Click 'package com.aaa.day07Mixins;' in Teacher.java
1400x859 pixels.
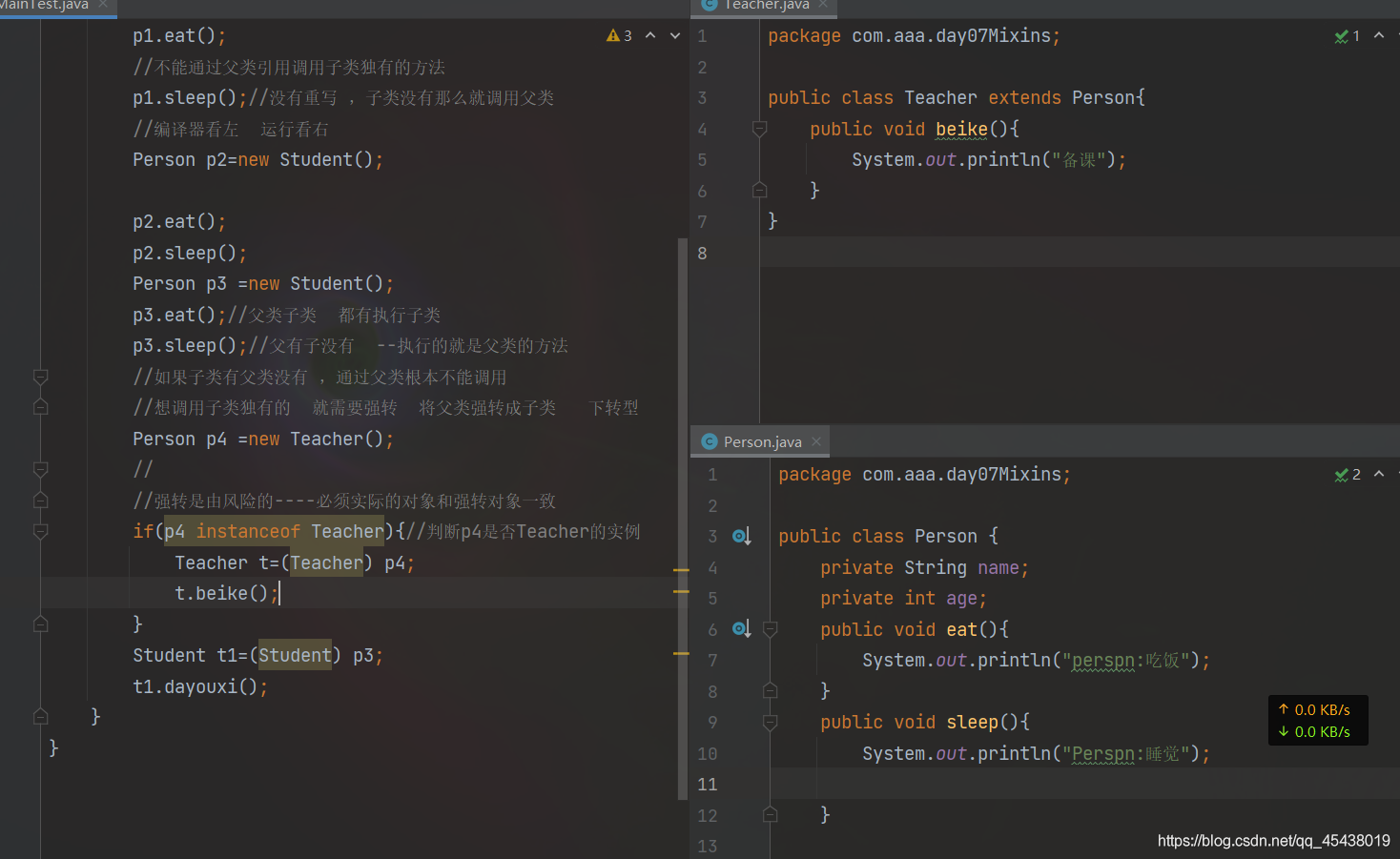point(914,36)
